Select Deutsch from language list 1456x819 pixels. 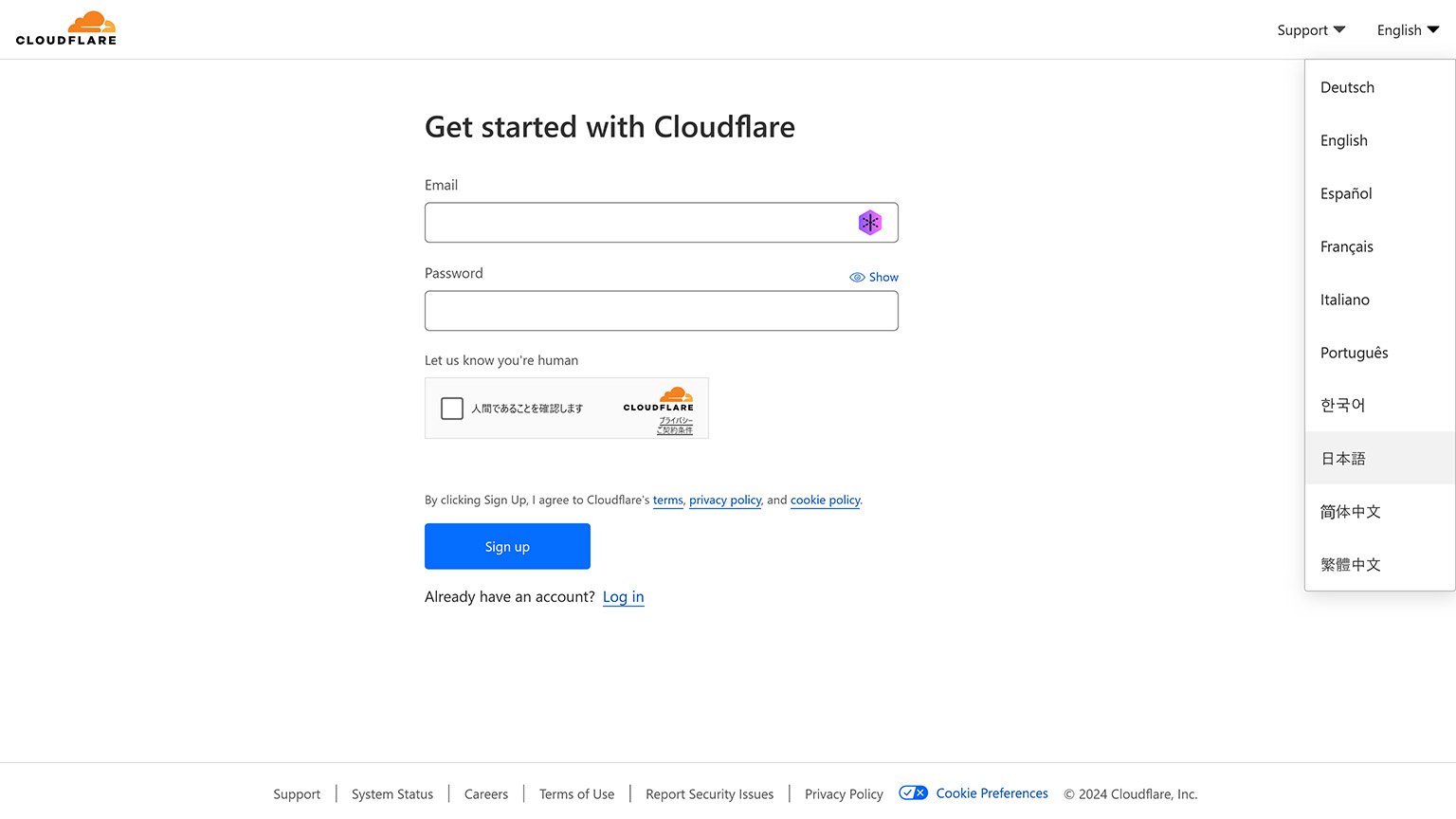(1347, 87)
